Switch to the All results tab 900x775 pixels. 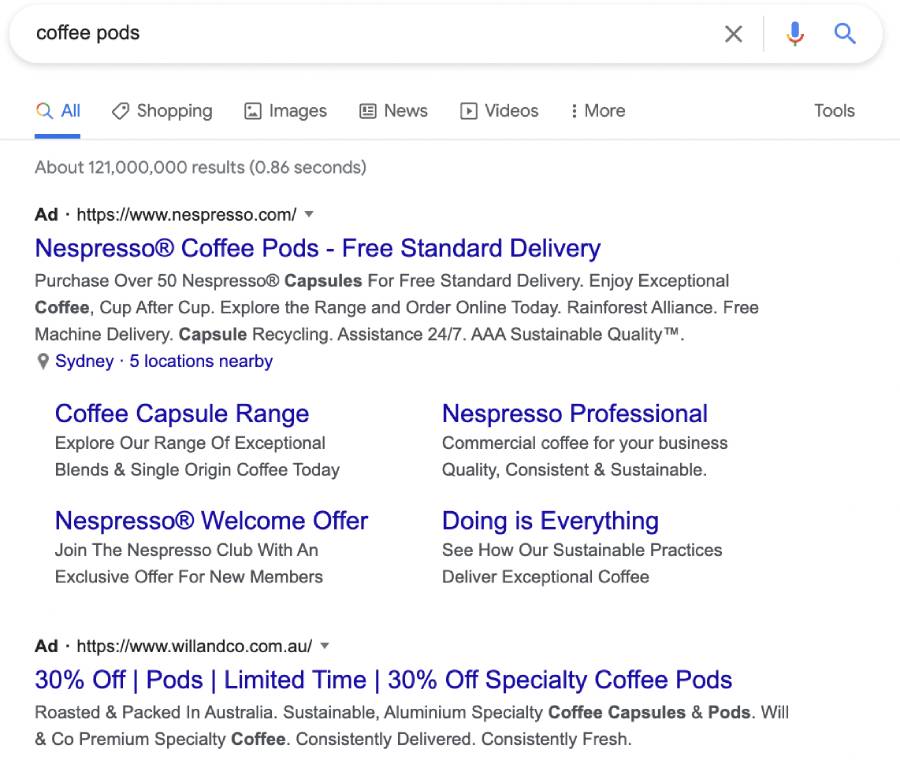click(58, 111)
